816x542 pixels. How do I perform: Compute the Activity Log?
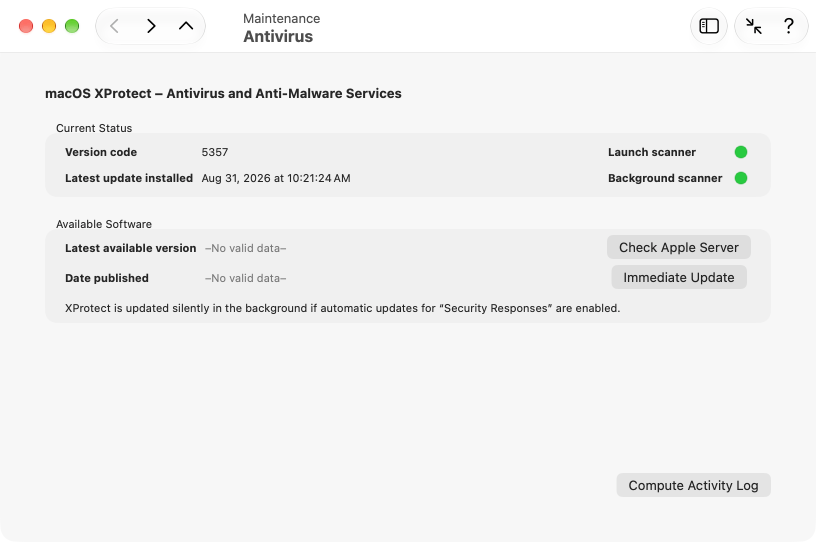pyautogui.click(x=693, y=485)
